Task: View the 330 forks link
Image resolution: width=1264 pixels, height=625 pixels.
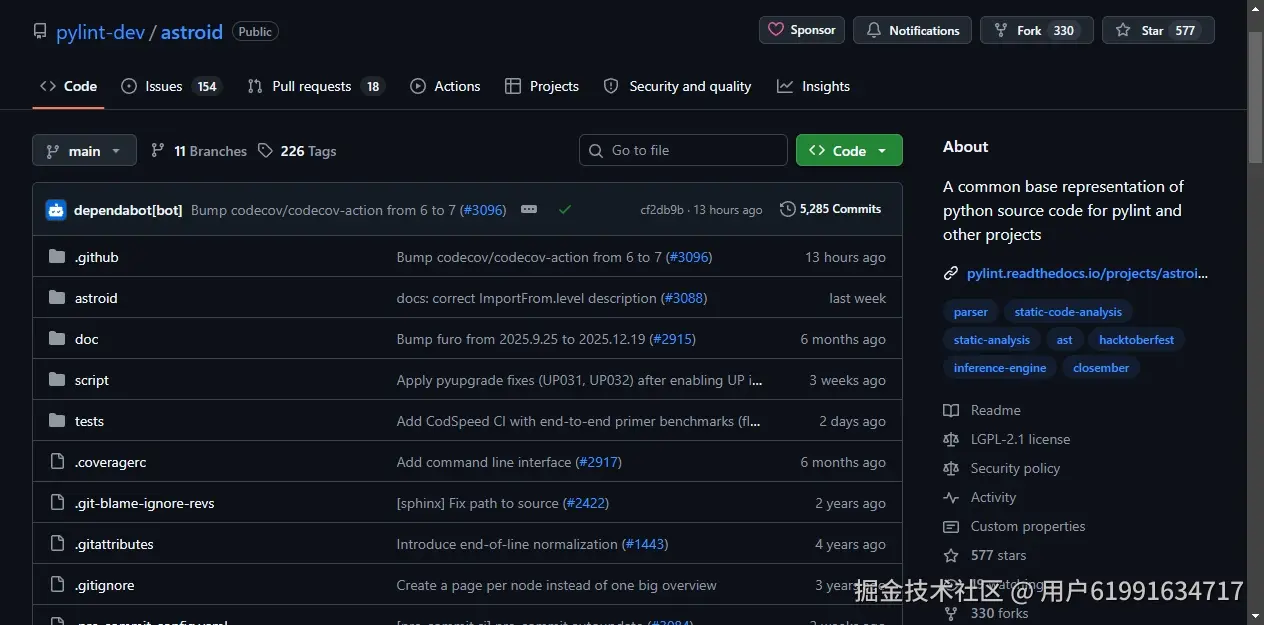Action: (985, 613)
